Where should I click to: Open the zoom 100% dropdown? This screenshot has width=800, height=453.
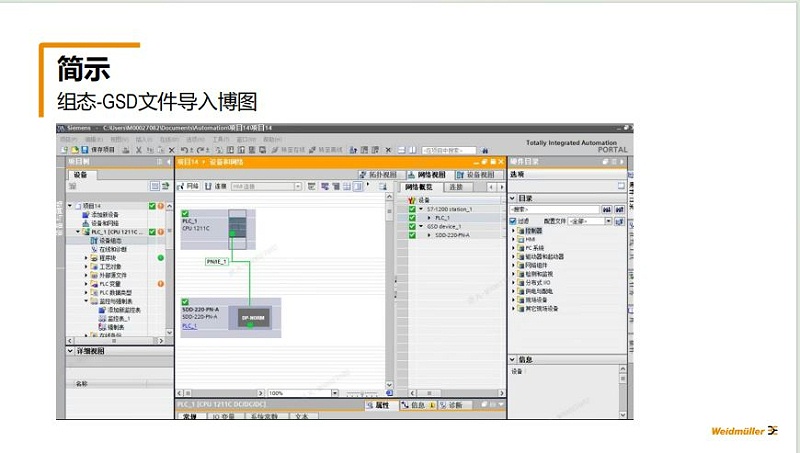tap(335, 393)
